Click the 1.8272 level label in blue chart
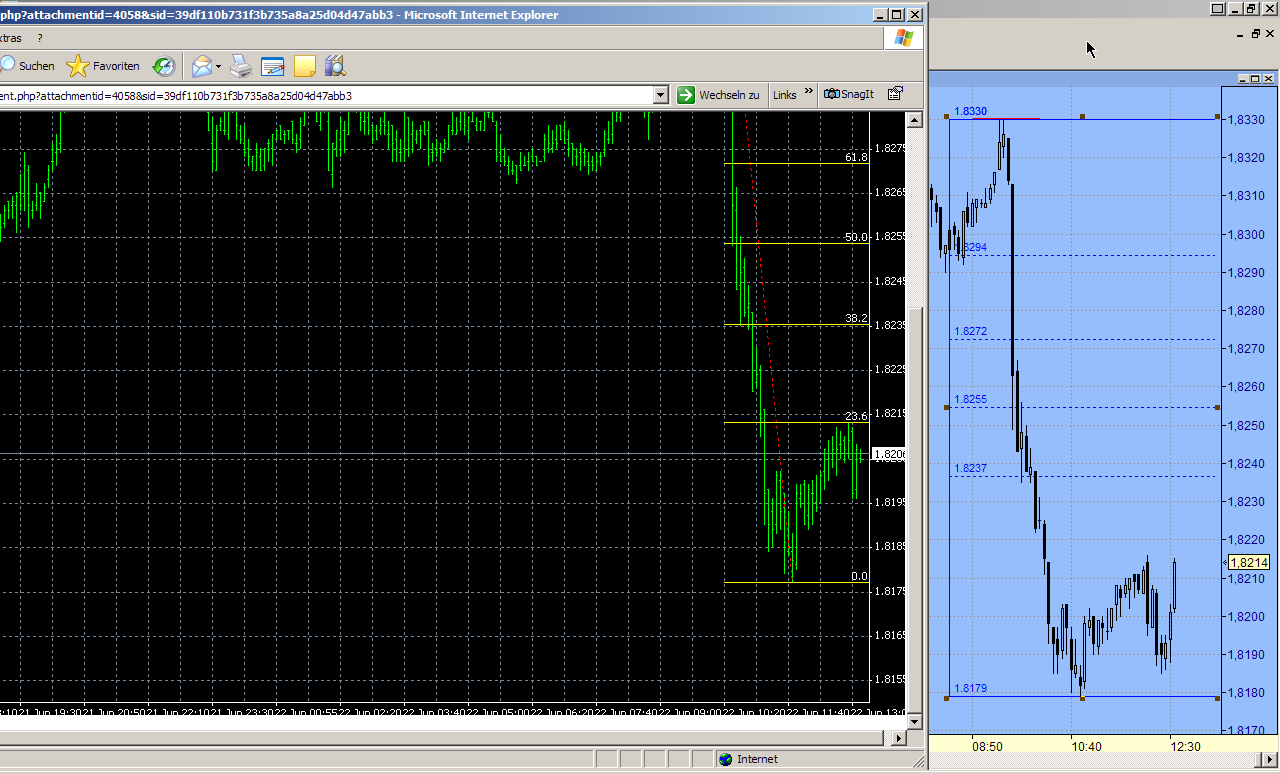This screenshot has height=774, width=1280. coord(970,331)
